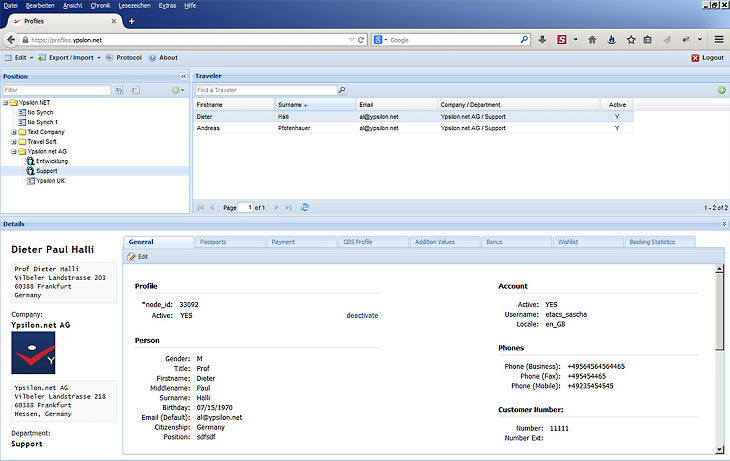The image size is (730, 461).
Task: Click the Logout button
Action: pos(708,58)
